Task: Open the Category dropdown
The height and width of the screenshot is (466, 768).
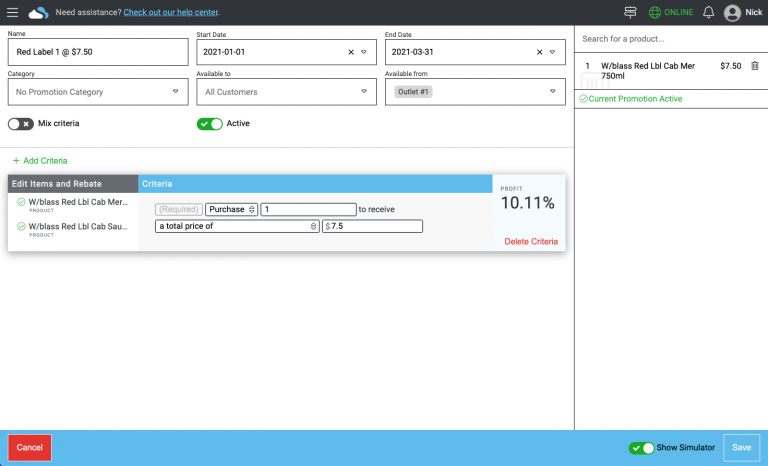Action: click(x=97, y=92)
